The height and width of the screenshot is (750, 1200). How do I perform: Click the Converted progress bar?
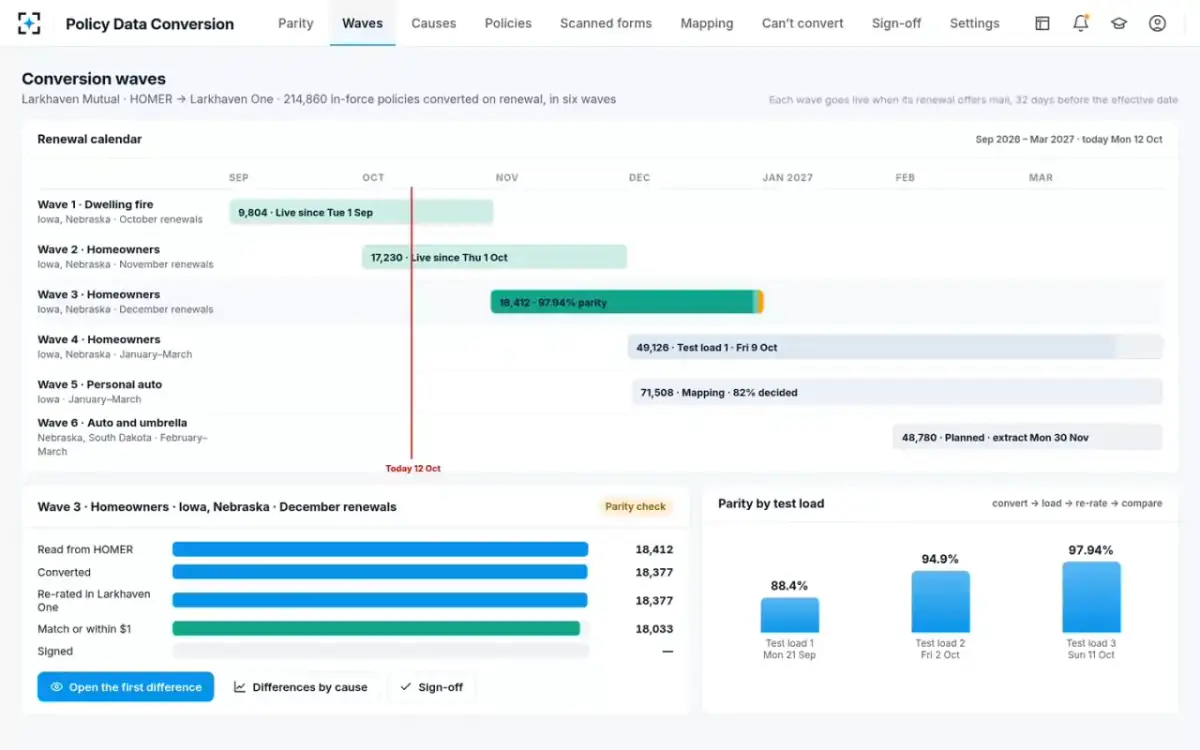[x=380, y=572]
